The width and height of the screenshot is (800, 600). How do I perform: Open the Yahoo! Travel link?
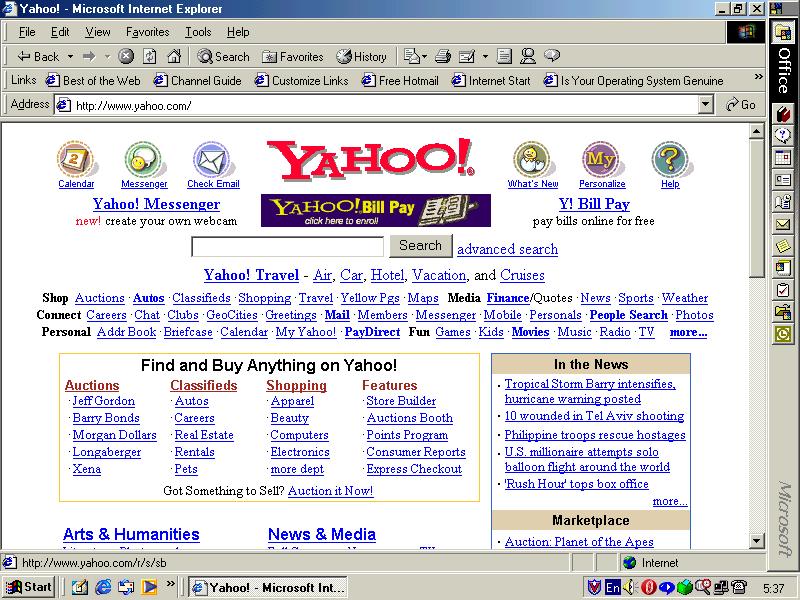tap(251, 275)
